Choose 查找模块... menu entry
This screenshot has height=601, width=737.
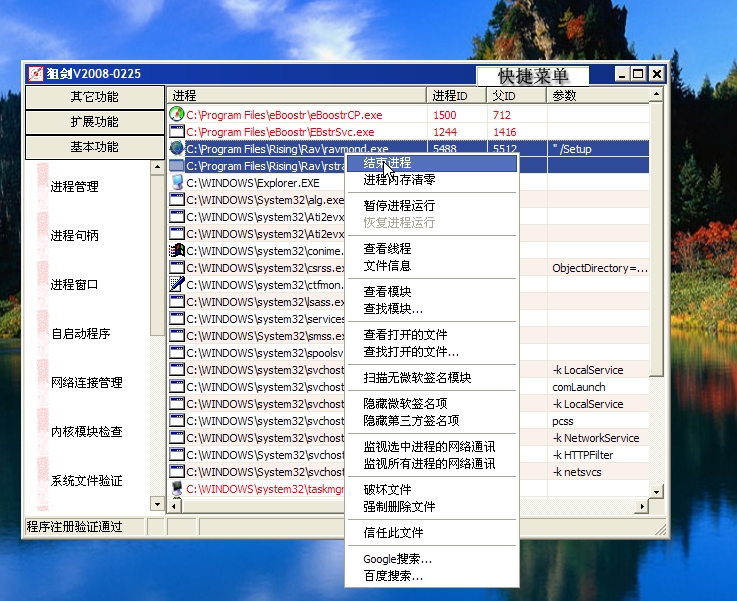click(x=432, y=309)
